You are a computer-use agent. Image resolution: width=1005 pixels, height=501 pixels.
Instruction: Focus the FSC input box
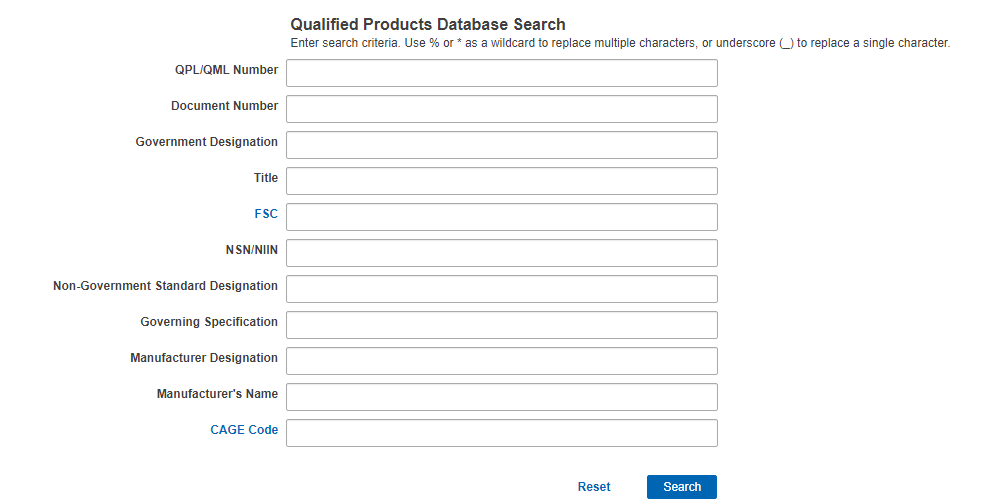coord(502,217)
